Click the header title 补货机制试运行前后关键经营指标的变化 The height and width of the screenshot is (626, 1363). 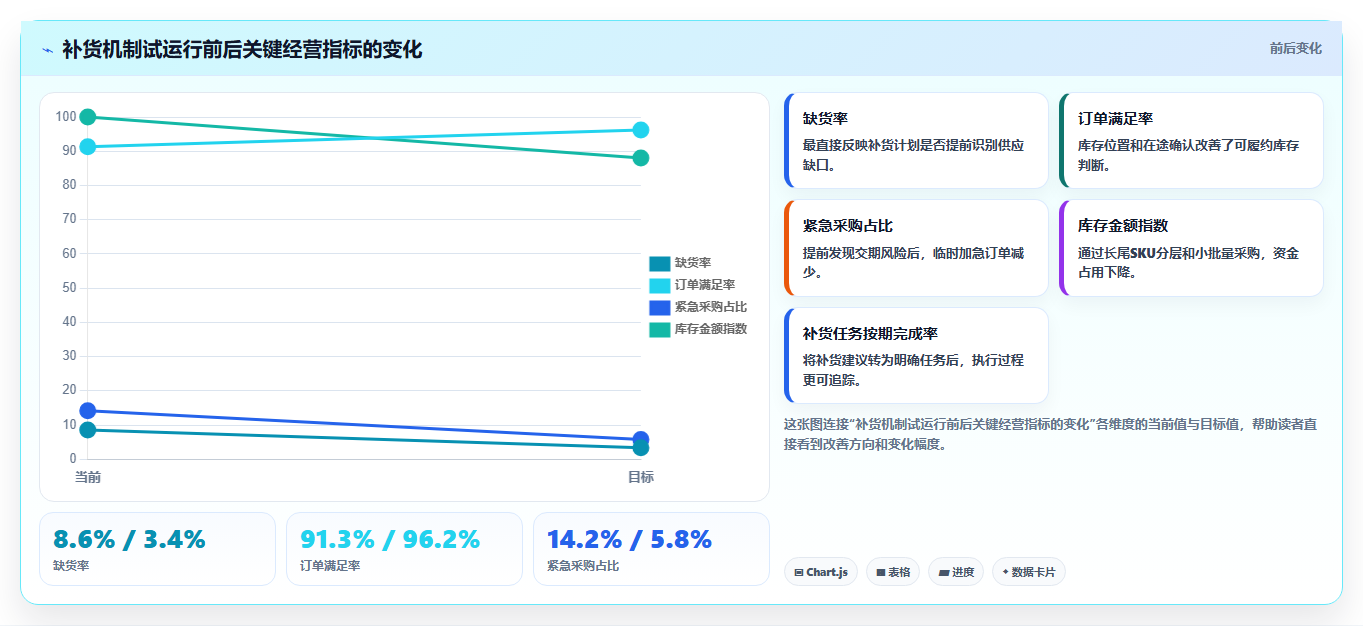242,49
